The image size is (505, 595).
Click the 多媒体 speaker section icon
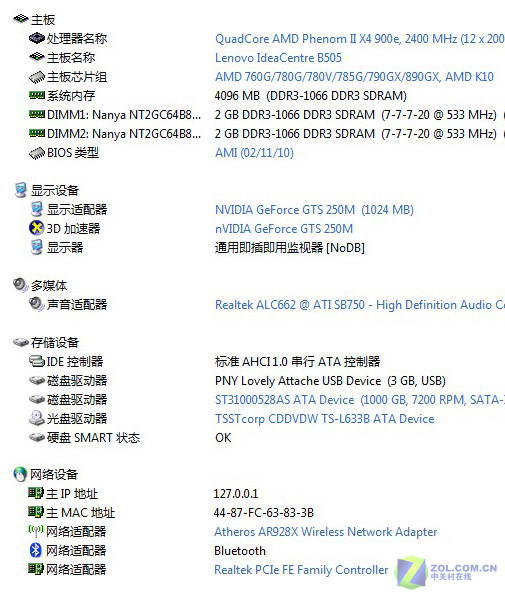pyautogui.click(x=20, y=285)
